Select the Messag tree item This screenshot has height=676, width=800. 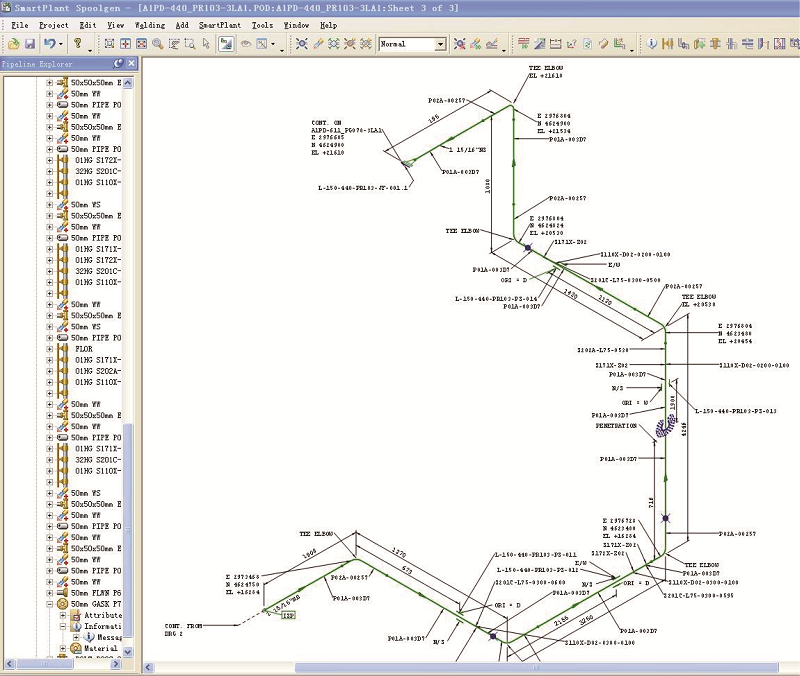click(x=109, y=637)
